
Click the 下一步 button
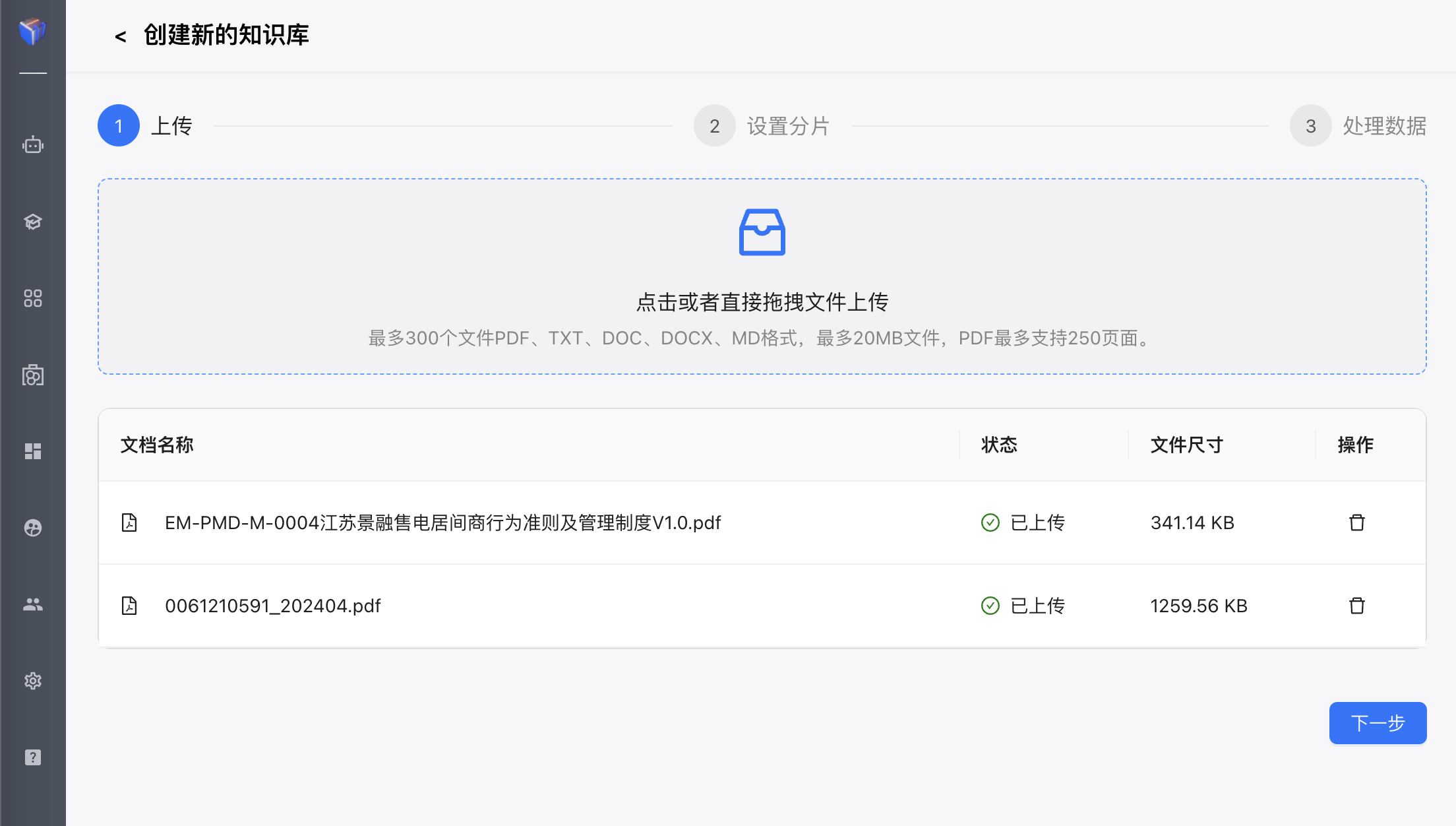tap(1378, 723)
